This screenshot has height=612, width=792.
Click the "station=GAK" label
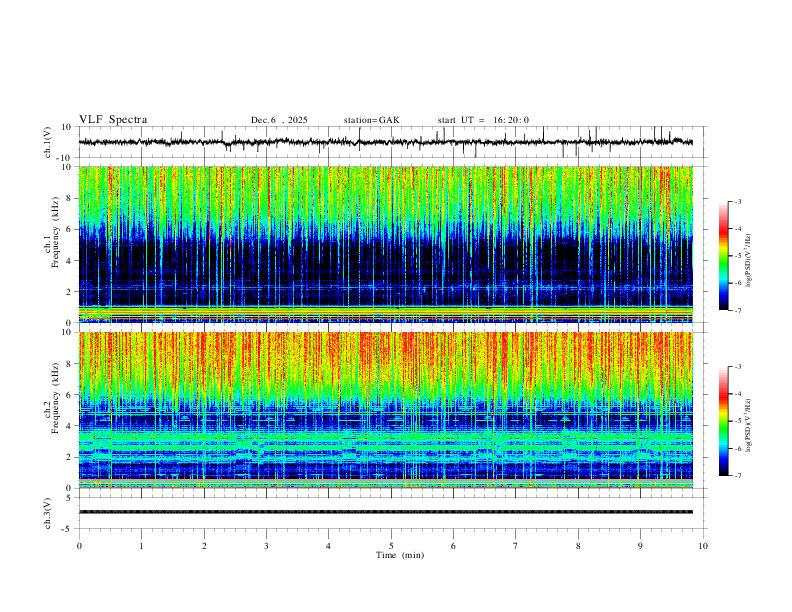pyautogui.click(x=371, y=120)
